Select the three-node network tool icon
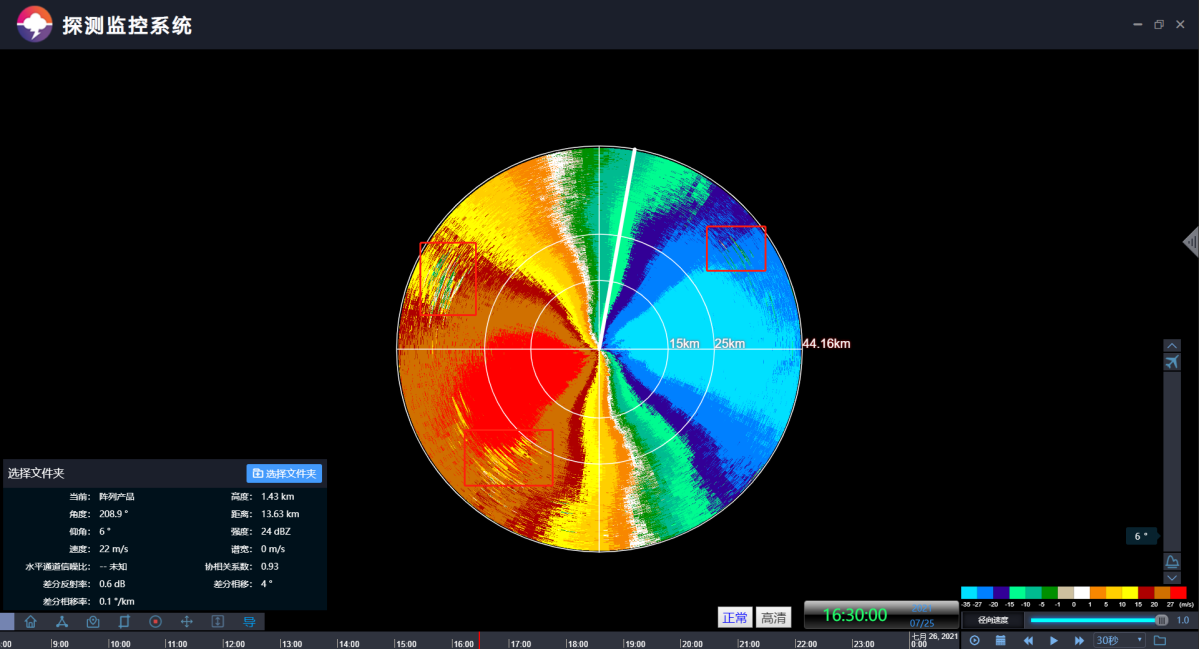 (61, 622)
